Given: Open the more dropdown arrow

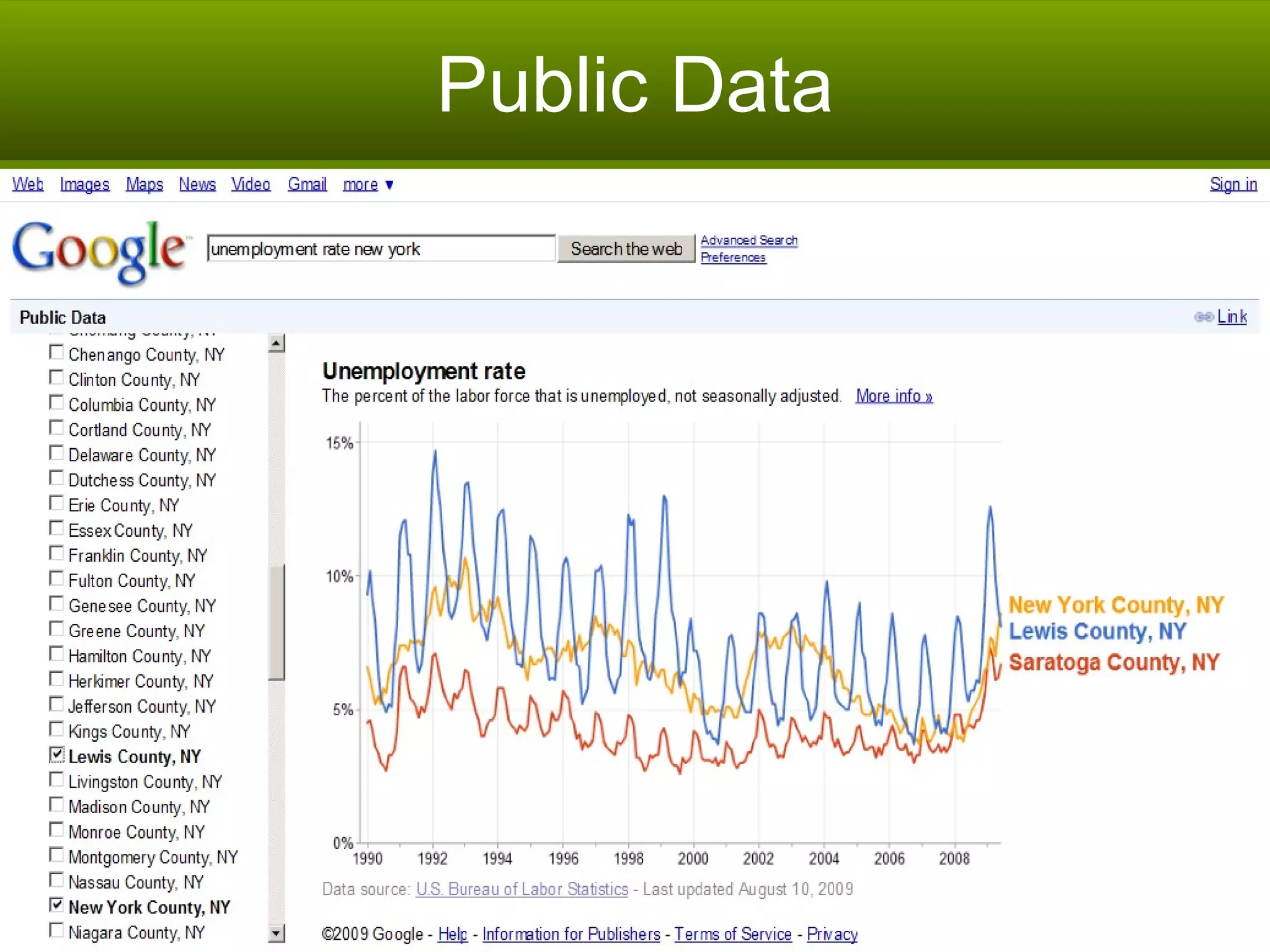Looking at the screenshot, I should click(389, 185).
